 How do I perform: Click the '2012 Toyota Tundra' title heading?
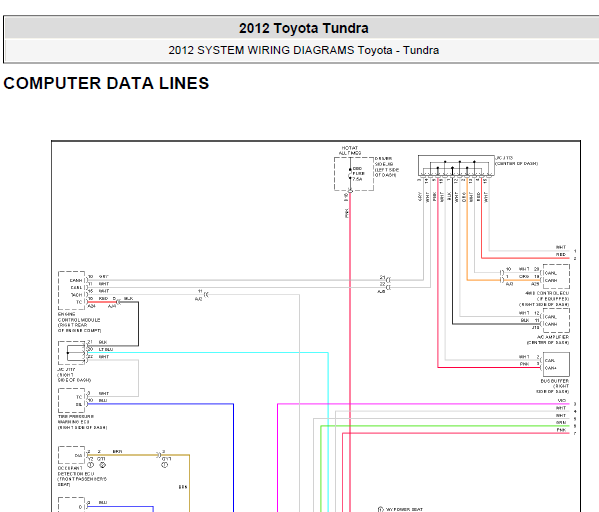tap(304, 28)
